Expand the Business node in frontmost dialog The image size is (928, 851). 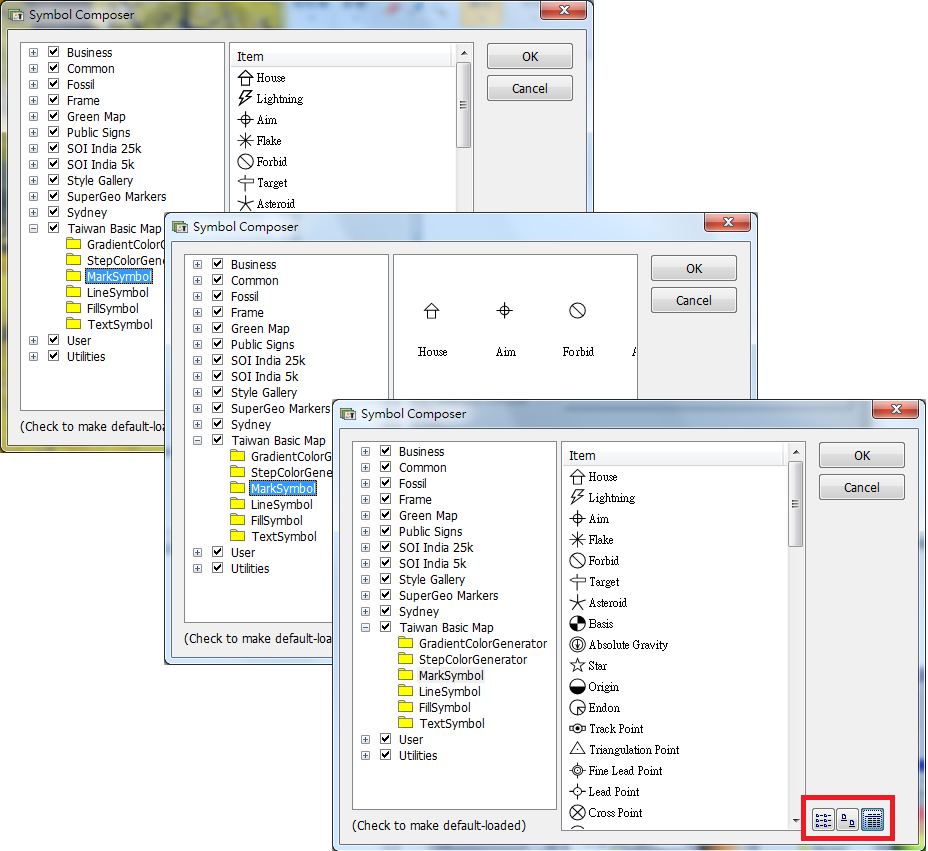click(x=365, y=452)
